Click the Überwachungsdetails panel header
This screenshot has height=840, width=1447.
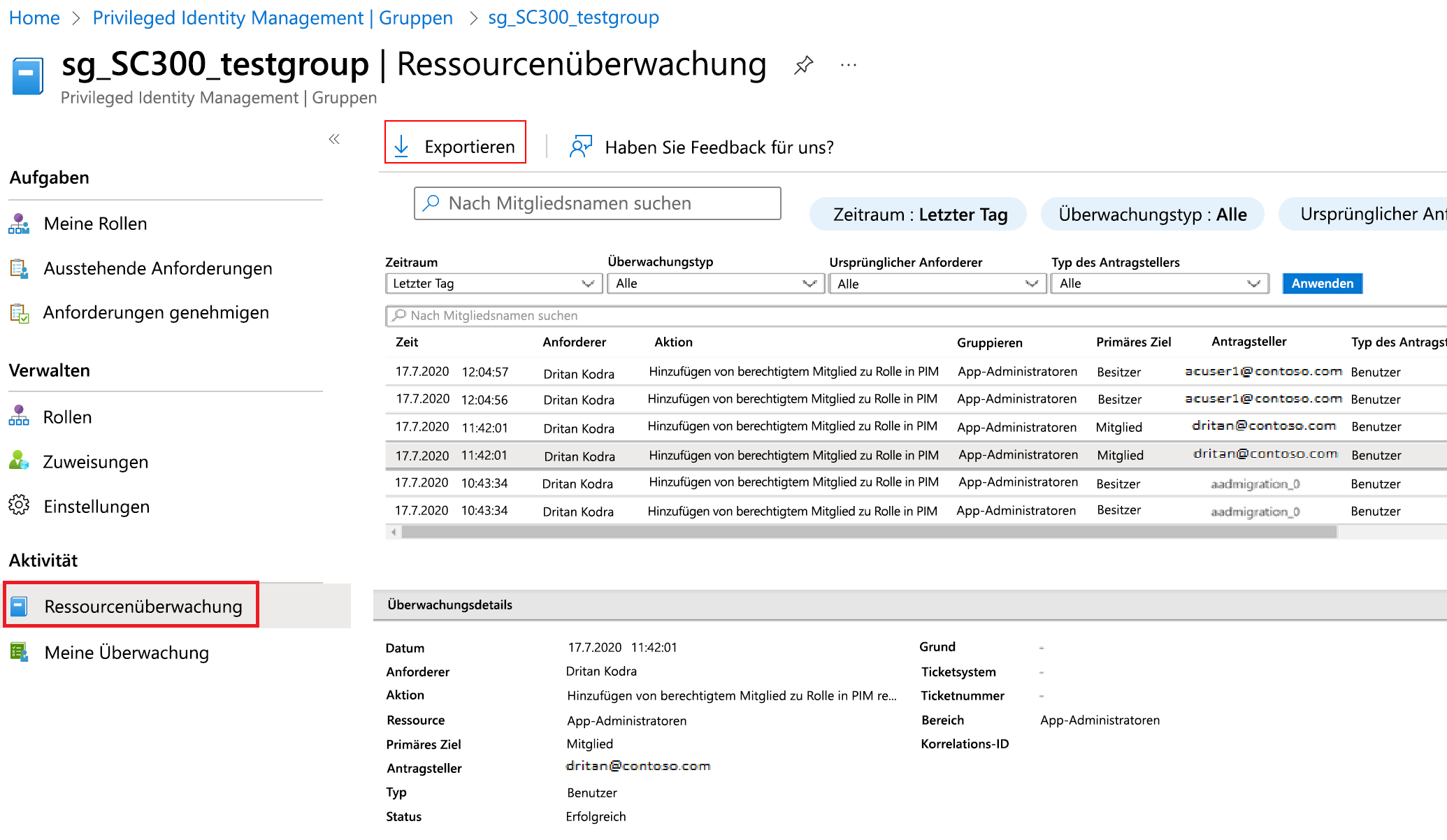click(909, 604)
